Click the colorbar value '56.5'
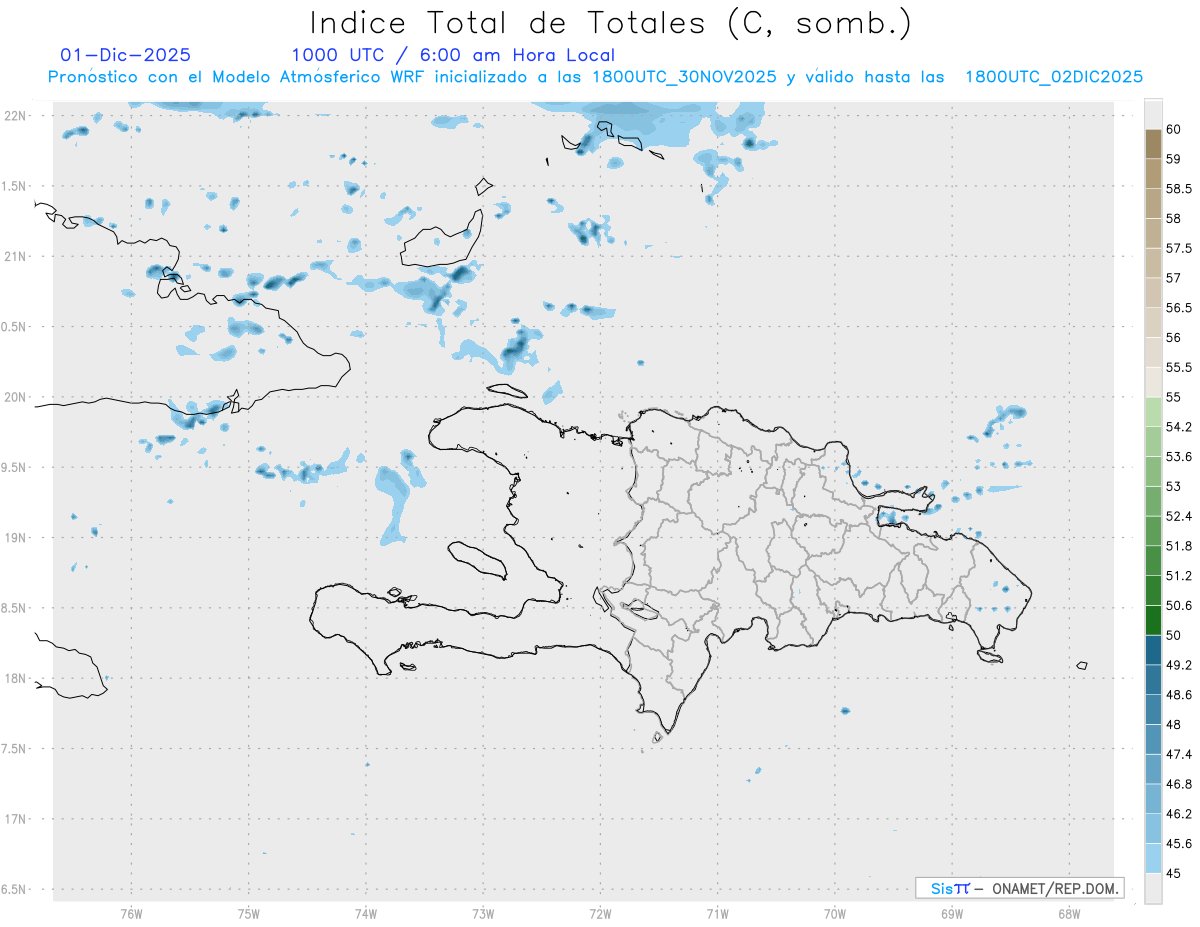Viewport: 1200px width, 927px height. pyautogui.click(x=1178, y=308)
